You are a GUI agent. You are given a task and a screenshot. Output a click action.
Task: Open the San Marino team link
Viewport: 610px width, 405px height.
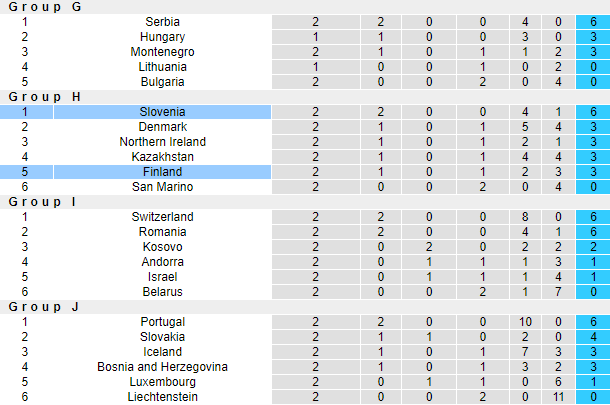[x=163, y=186]
